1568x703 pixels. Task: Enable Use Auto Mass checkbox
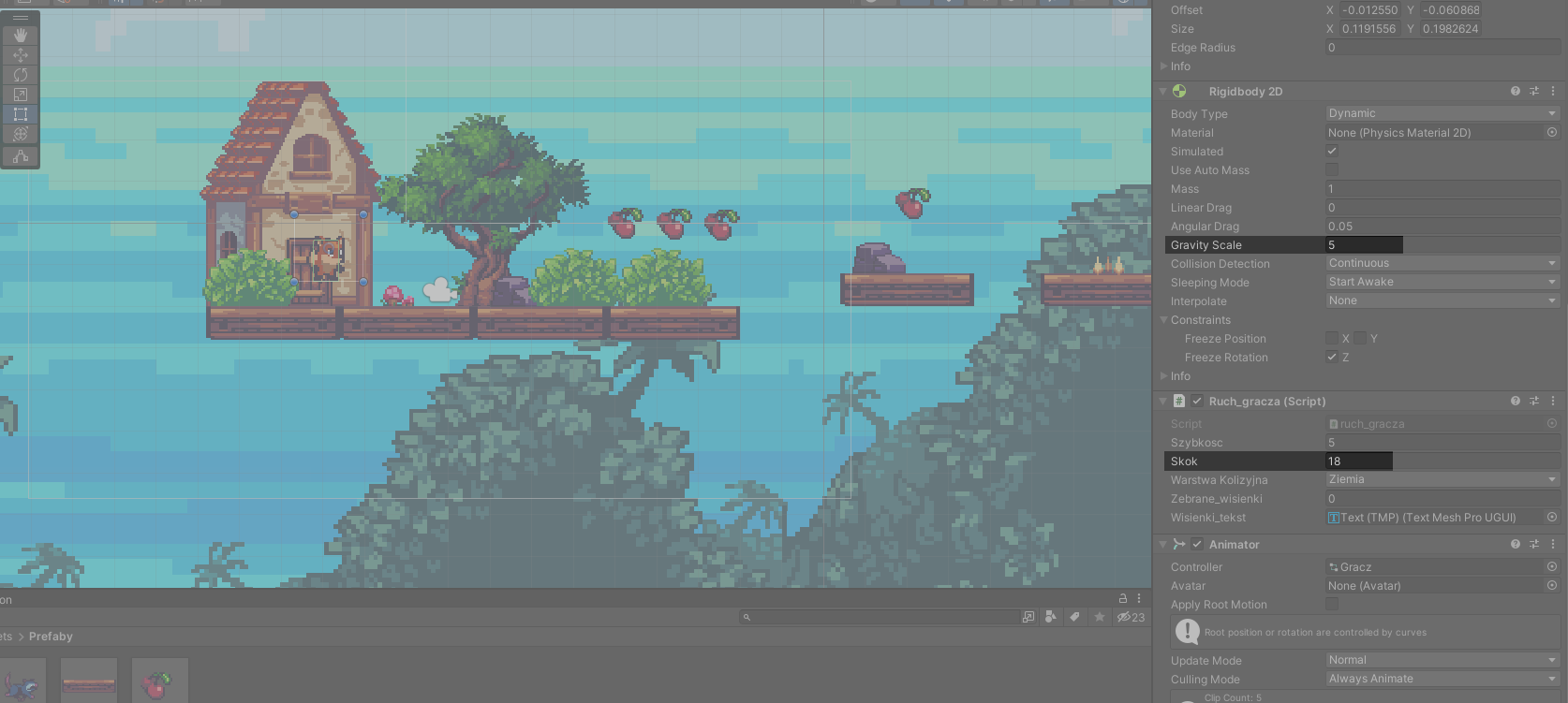pos(1332,169)
